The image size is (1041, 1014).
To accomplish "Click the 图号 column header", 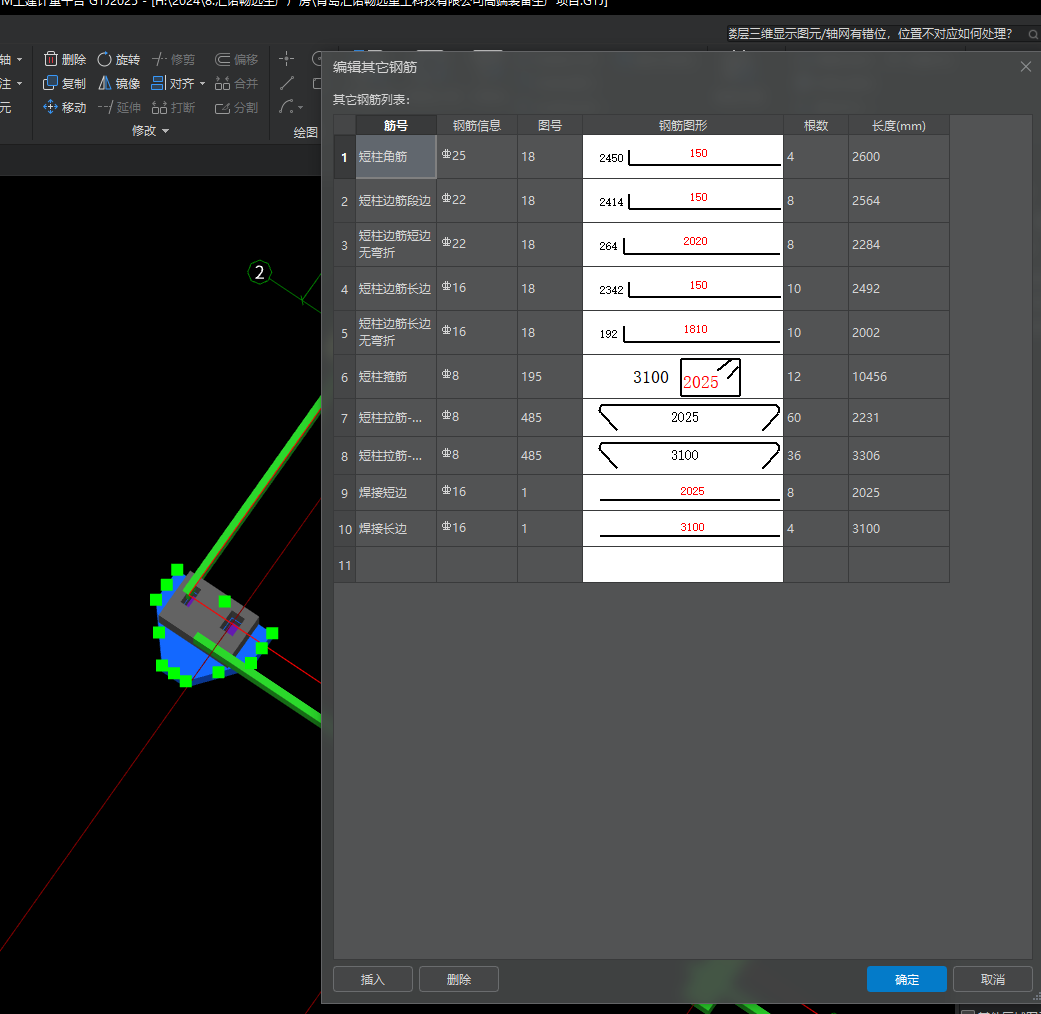I will pyautogui.click(x=550, y=126).
